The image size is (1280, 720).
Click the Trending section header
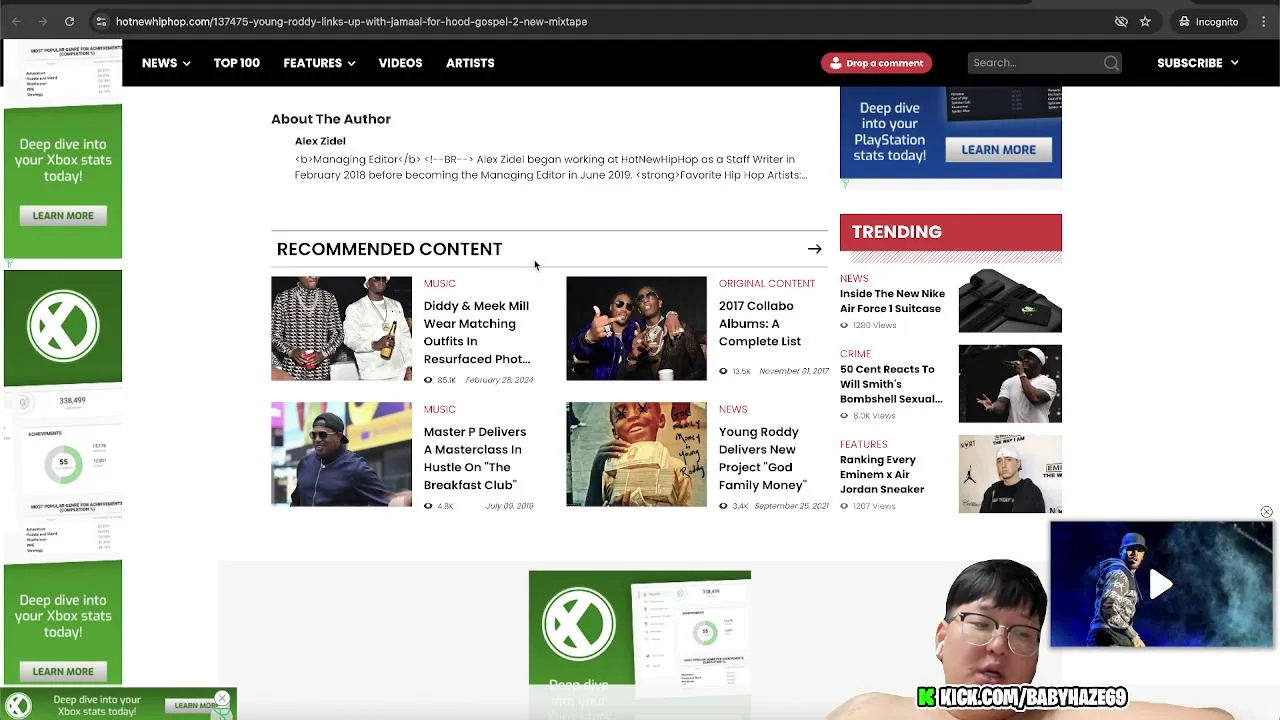(x=951, y=232)
